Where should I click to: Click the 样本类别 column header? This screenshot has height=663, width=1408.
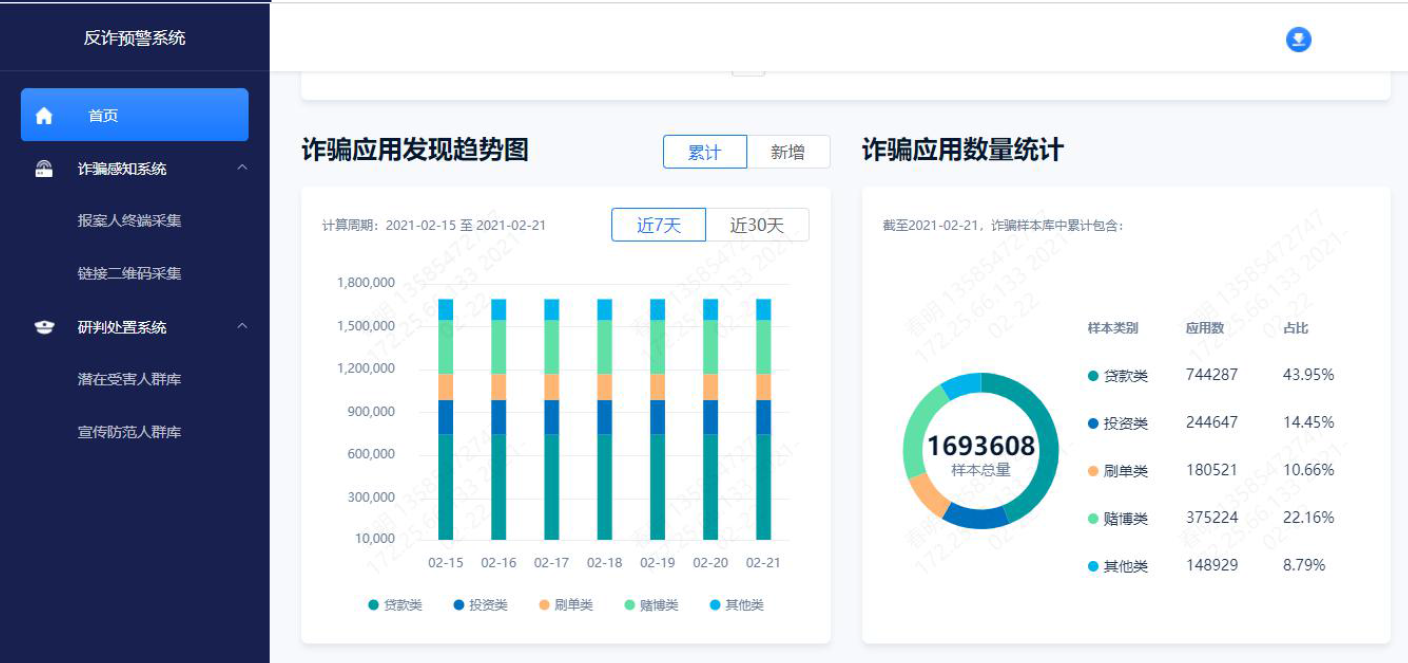[1113, 328]
